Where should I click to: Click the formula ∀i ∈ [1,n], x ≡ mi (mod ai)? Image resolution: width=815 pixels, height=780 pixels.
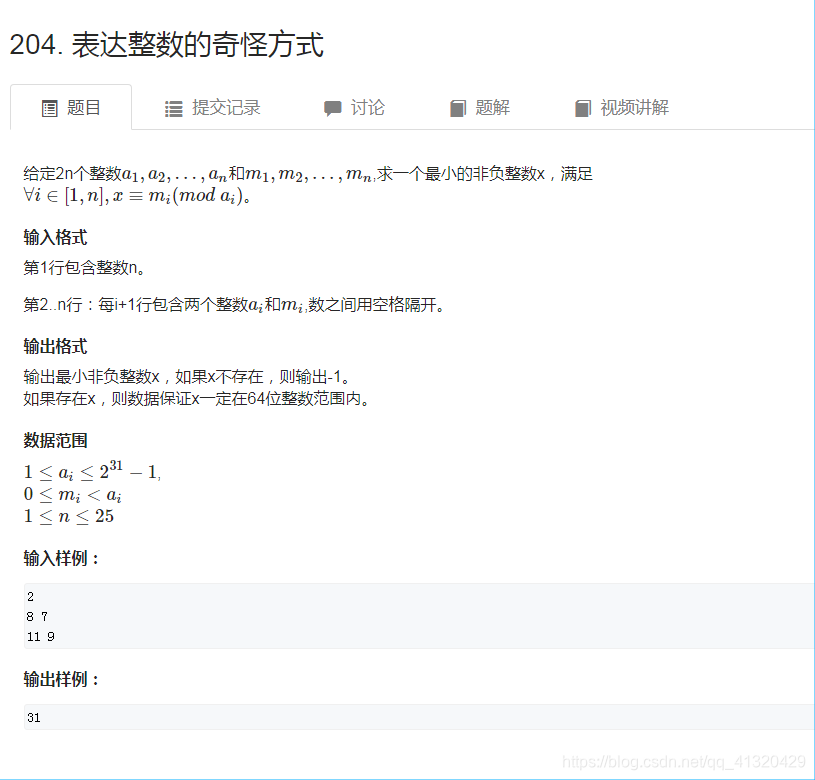click(x=137, y=196)
